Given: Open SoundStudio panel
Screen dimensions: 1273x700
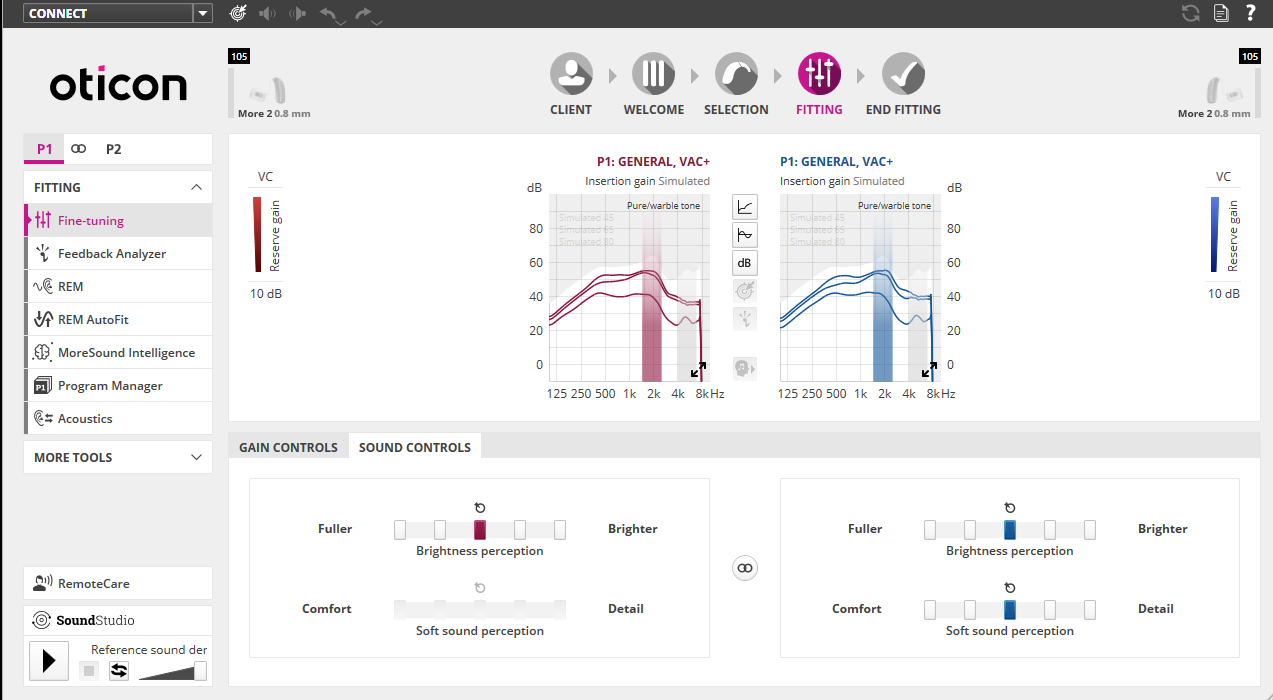Looking at the screenshot, I should tap(118, 620).
